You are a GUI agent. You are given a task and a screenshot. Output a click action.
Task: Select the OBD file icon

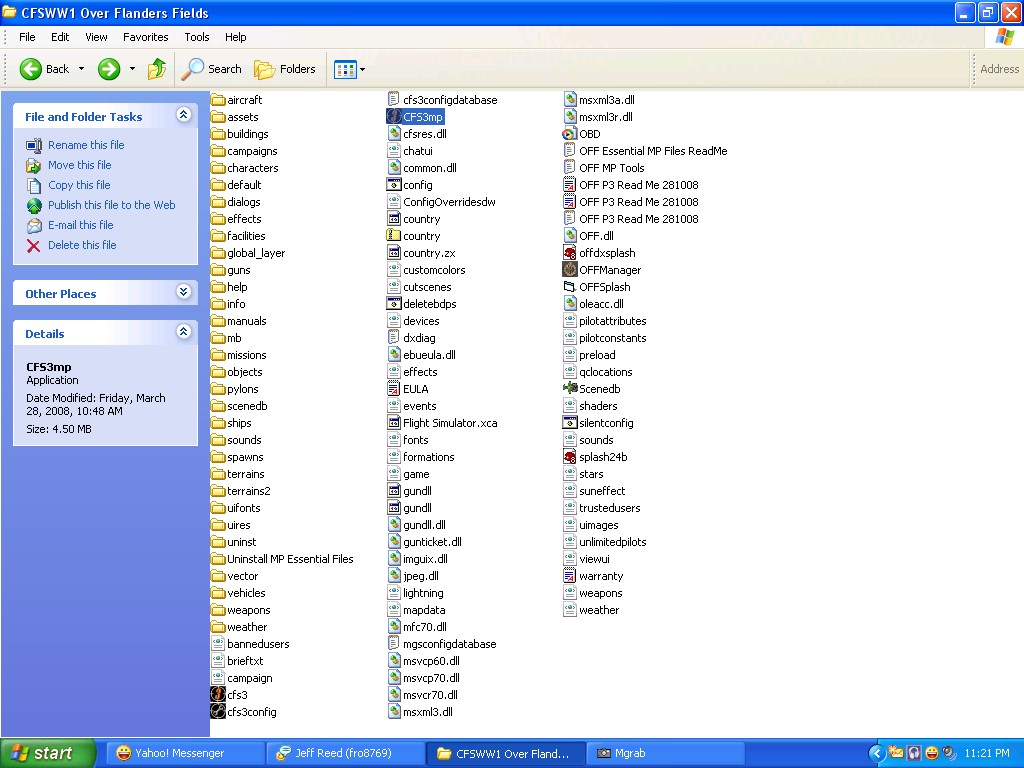click(569, 134)
